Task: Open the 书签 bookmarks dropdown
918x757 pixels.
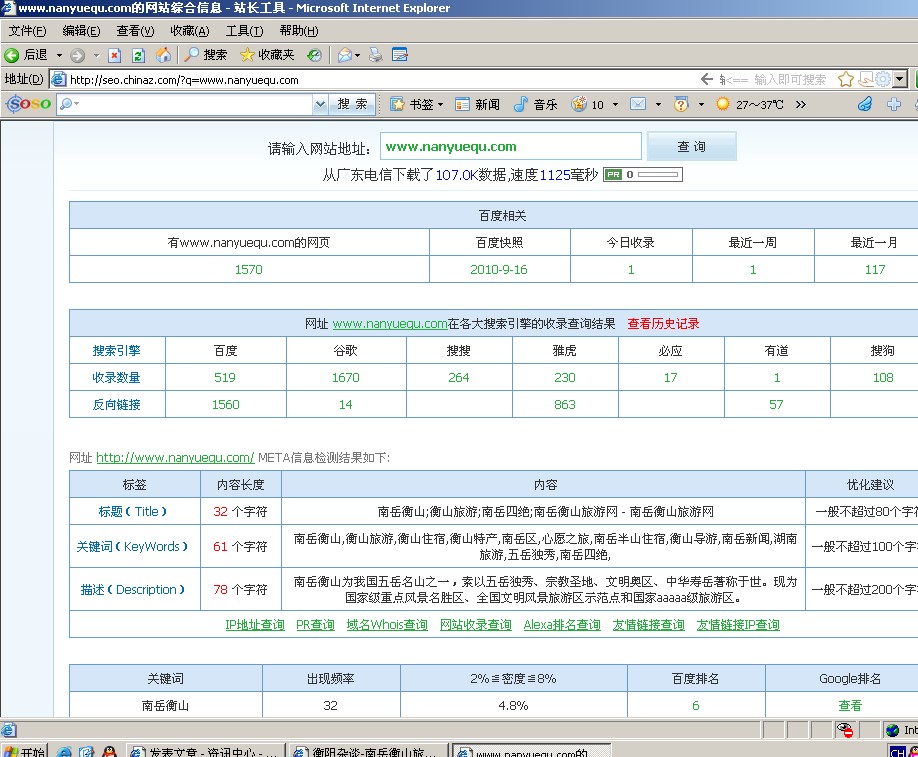Action: click(x=417, y=104)
